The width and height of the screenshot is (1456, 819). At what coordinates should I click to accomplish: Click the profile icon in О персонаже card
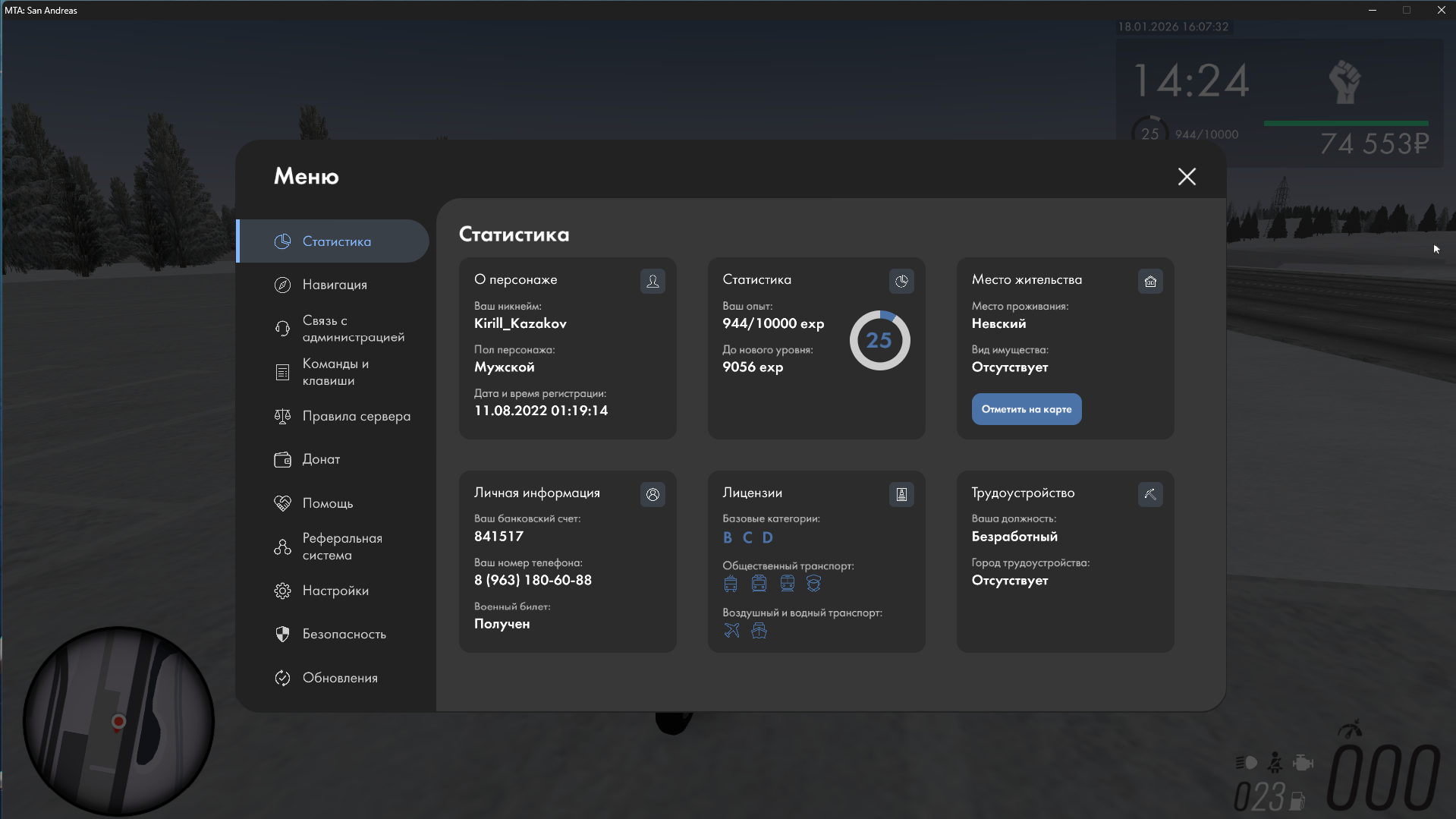pyautogui.click(x=653, y=282)
